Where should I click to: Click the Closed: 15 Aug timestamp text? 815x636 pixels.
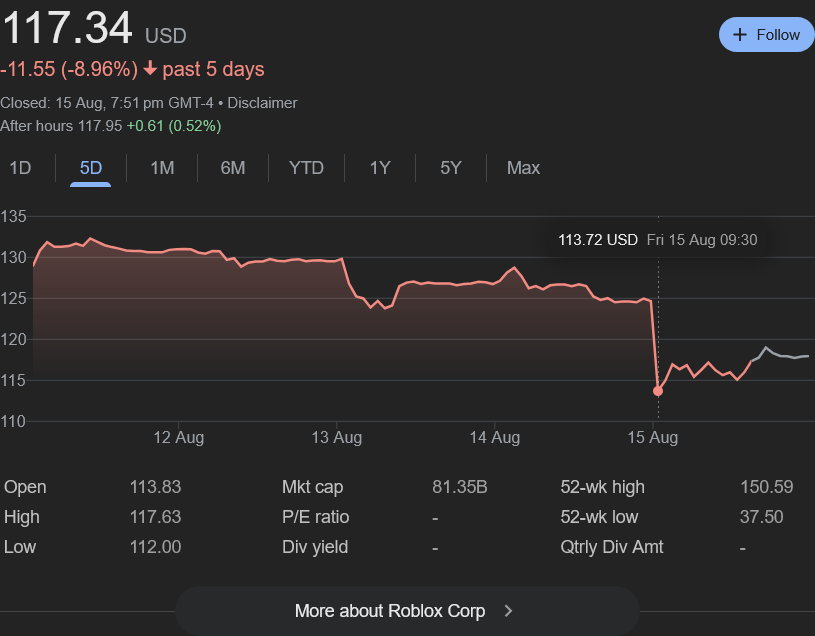pos(107,103)
